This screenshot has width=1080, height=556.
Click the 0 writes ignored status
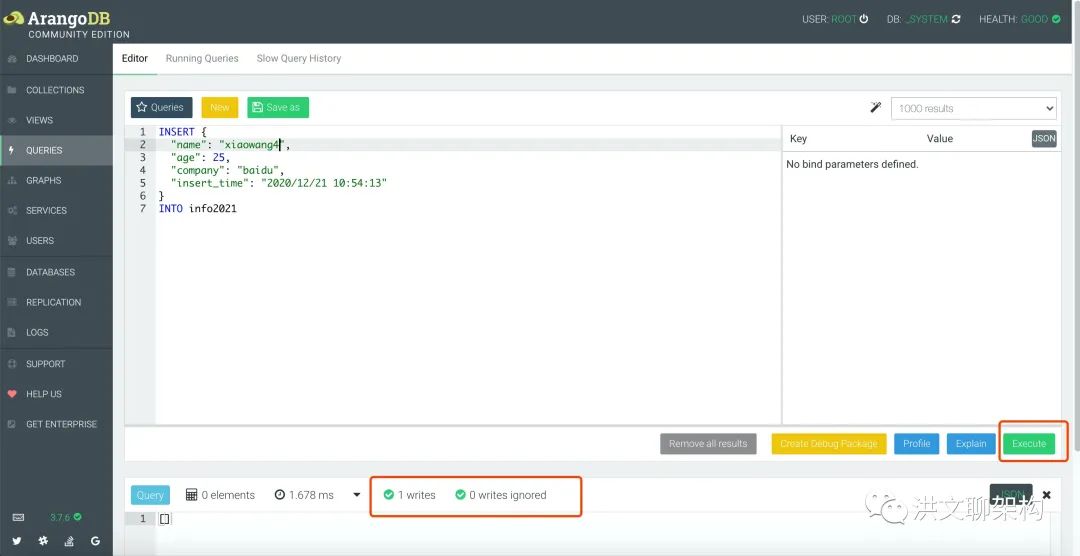click(x=501, y=495)
